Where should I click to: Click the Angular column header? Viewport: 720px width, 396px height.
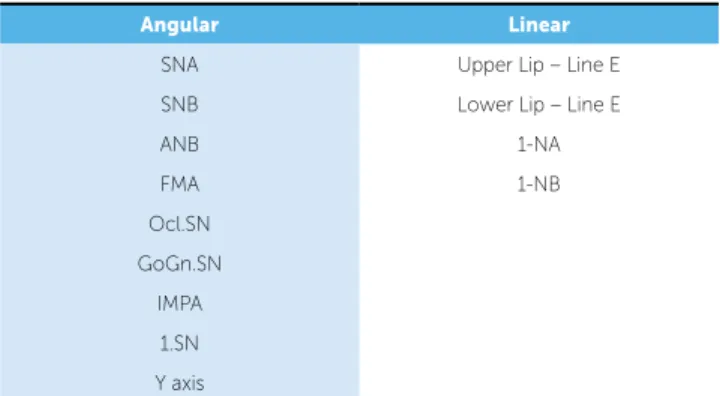180,24
